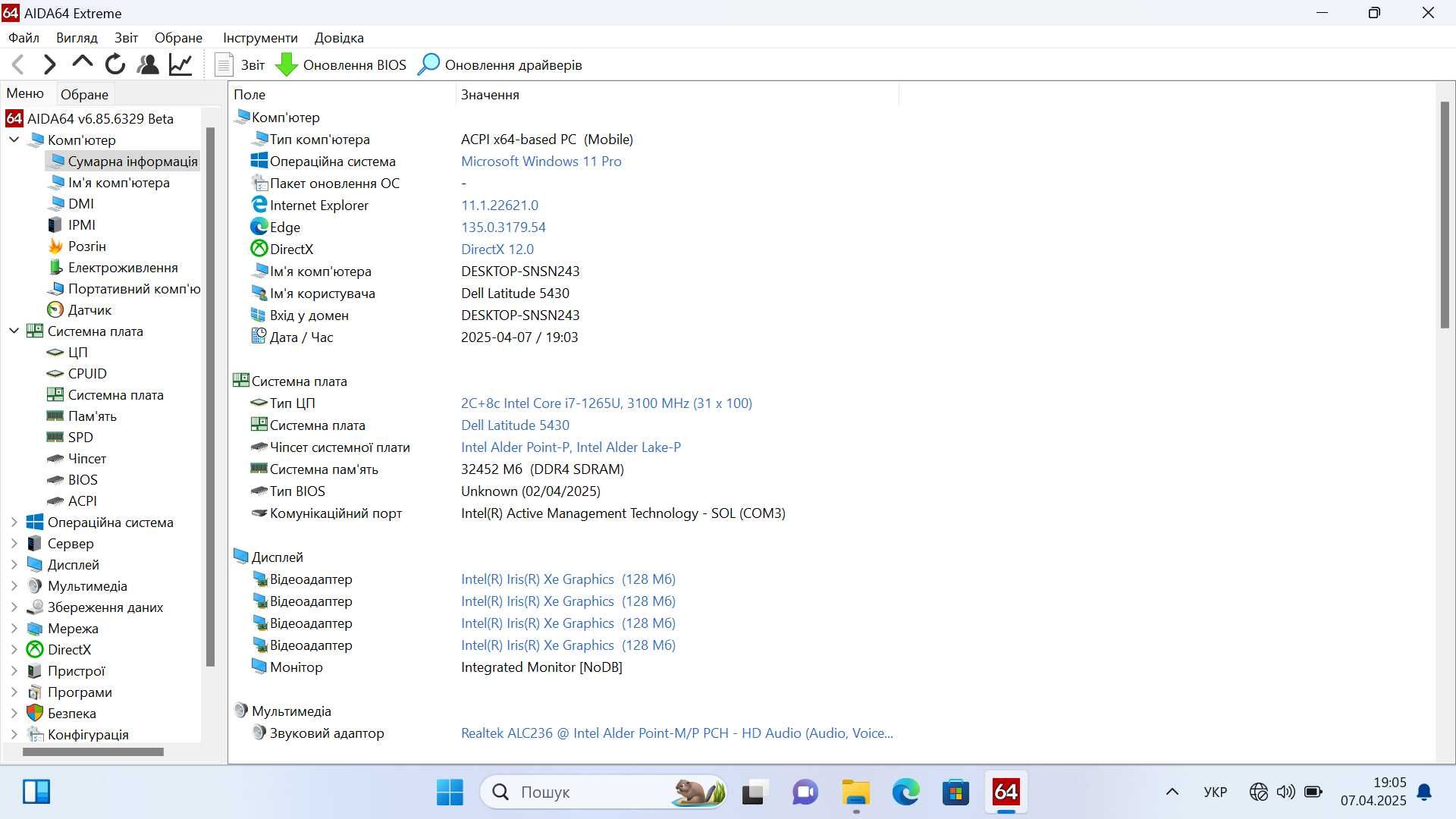
Task: Click Оновлення BIOS toolbar button
Action: [340, 64]
